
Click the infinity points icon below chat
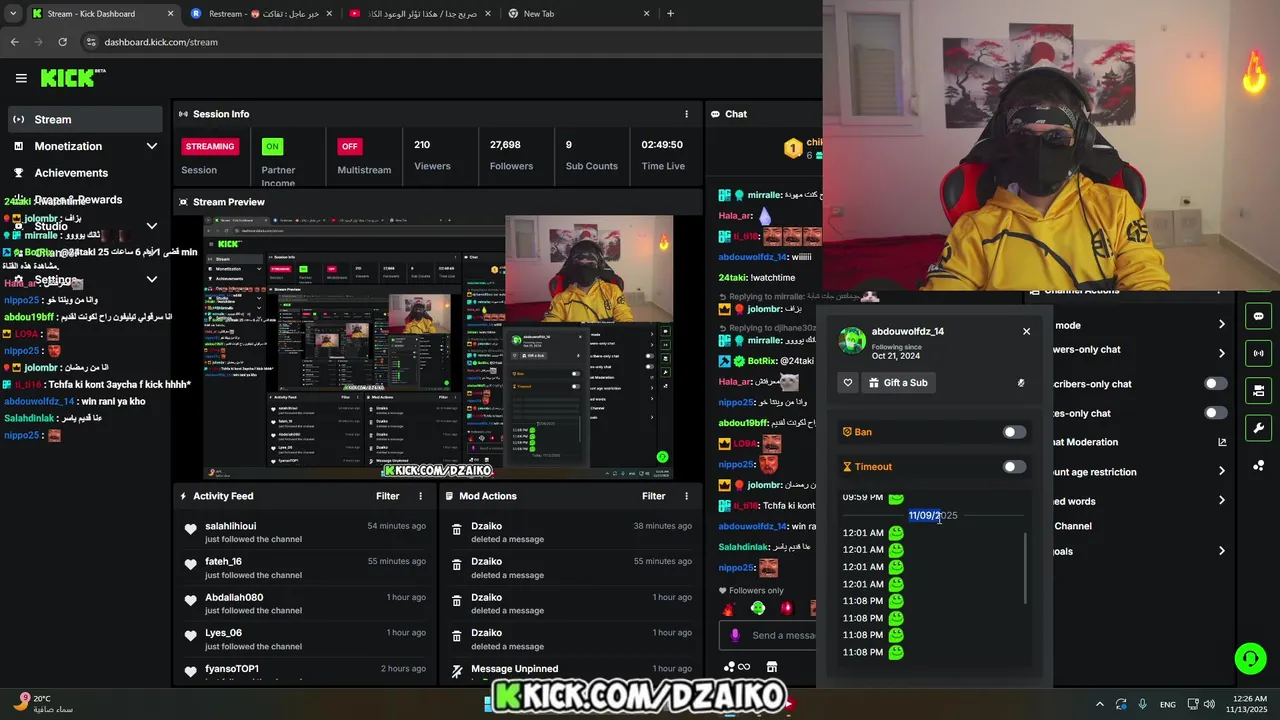pos(737,667)
